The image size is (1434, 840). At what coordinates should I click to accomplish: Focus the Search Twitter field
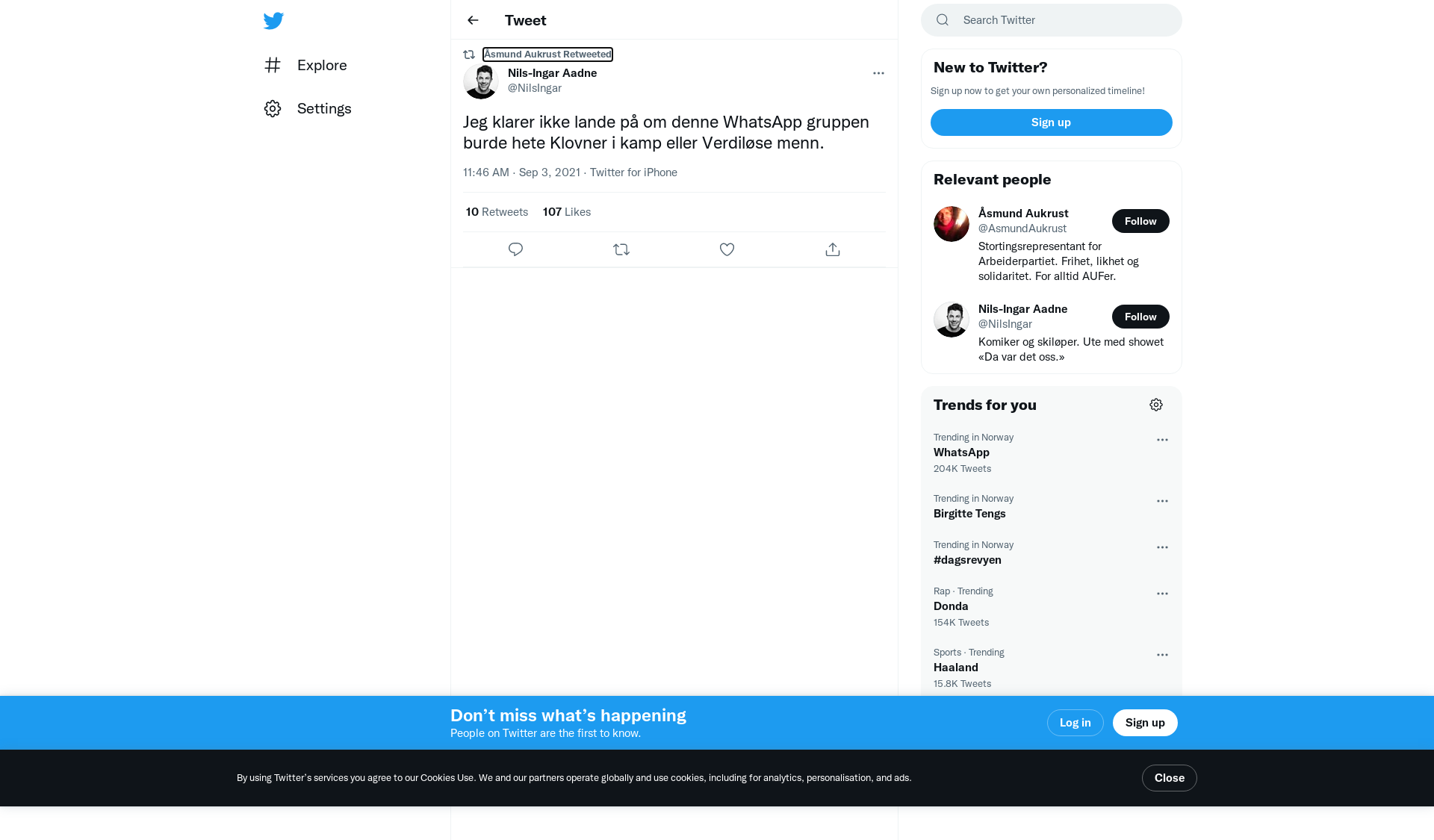(1052, 20)
